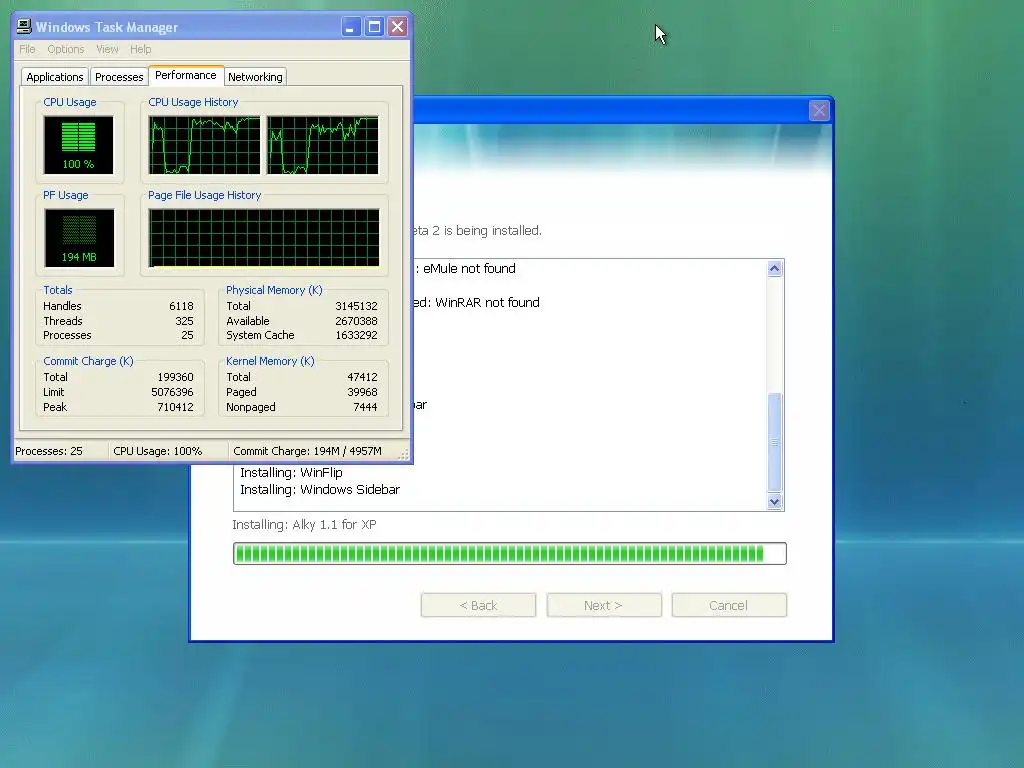Click the Kernel Memory Total value 47412
The height and width of the screenshot is (768, 1024).
362,377
